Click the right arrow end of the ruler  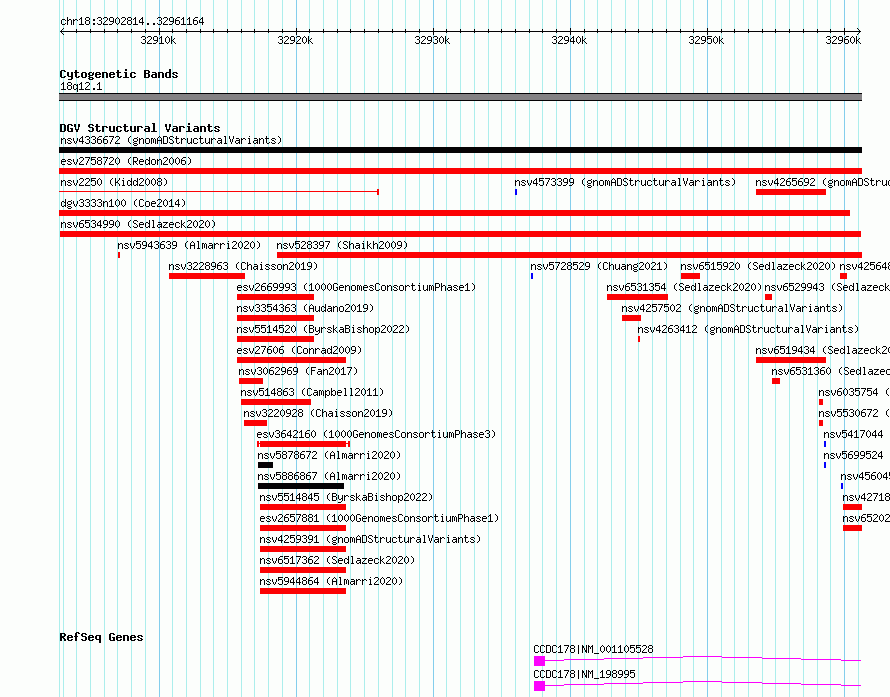click(859, 32)
